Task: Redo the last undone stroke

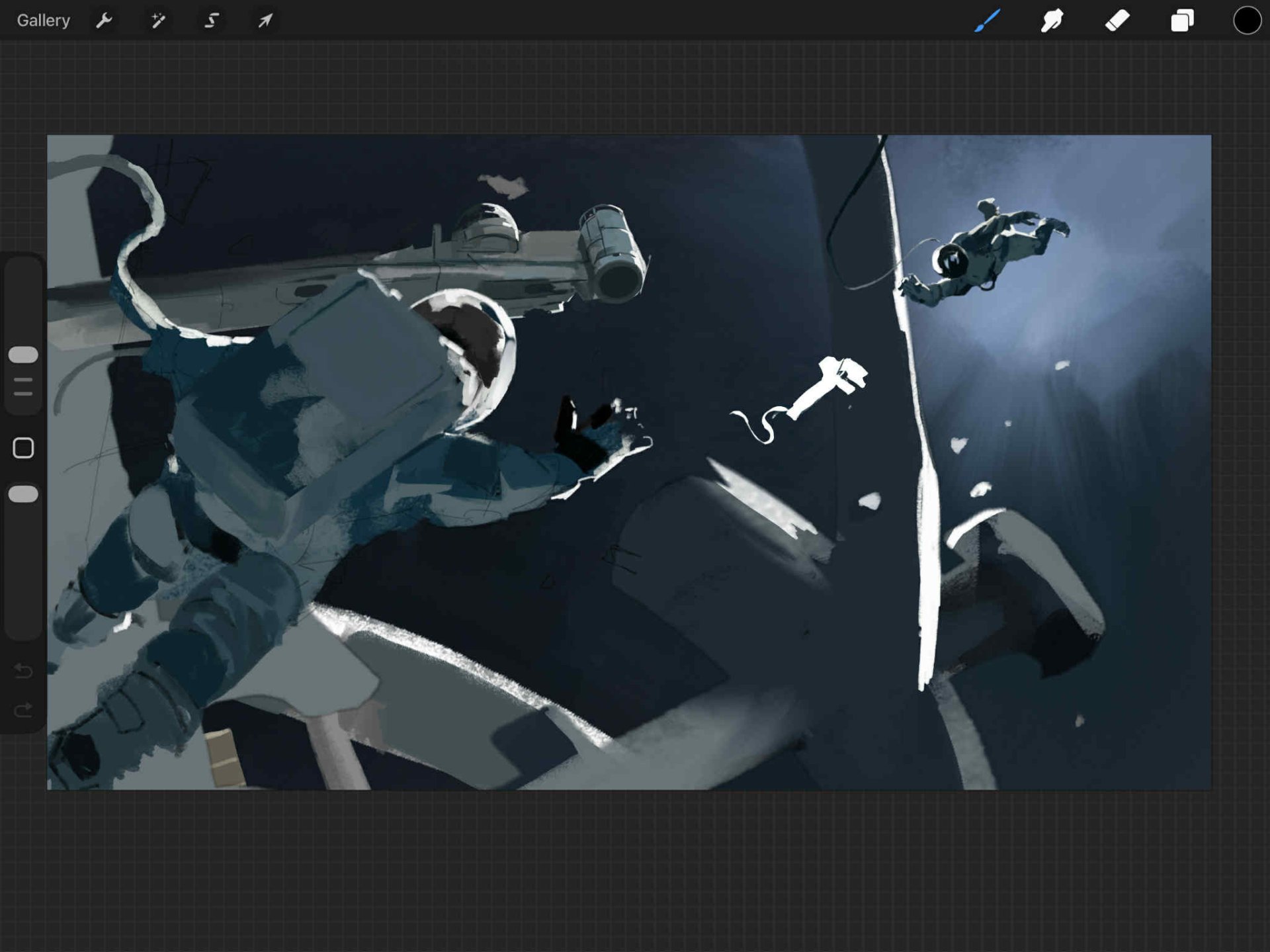Action: pyautogui.click(x=23, y=710)
